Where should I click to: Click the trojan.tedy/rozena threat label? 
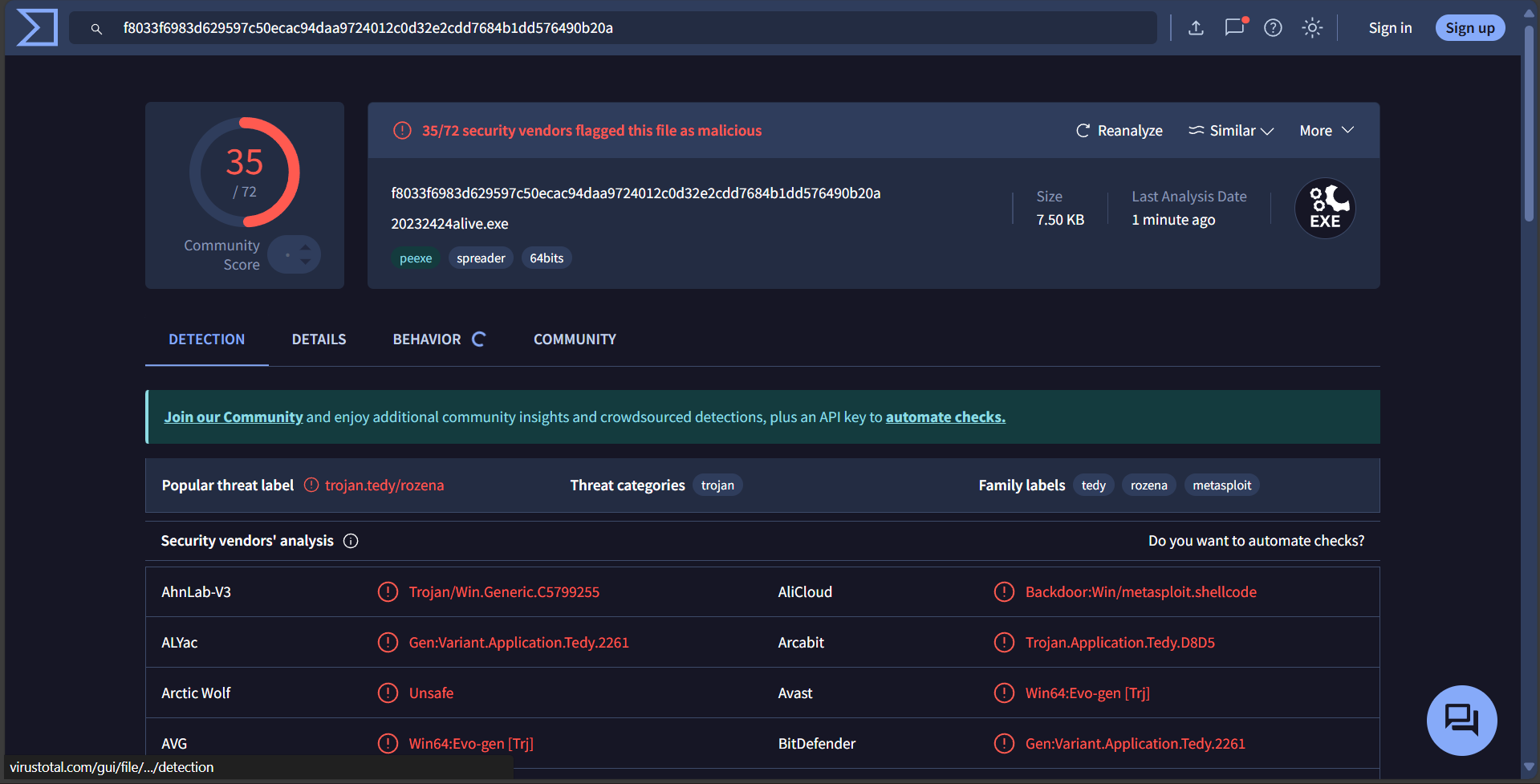(384, 485)
